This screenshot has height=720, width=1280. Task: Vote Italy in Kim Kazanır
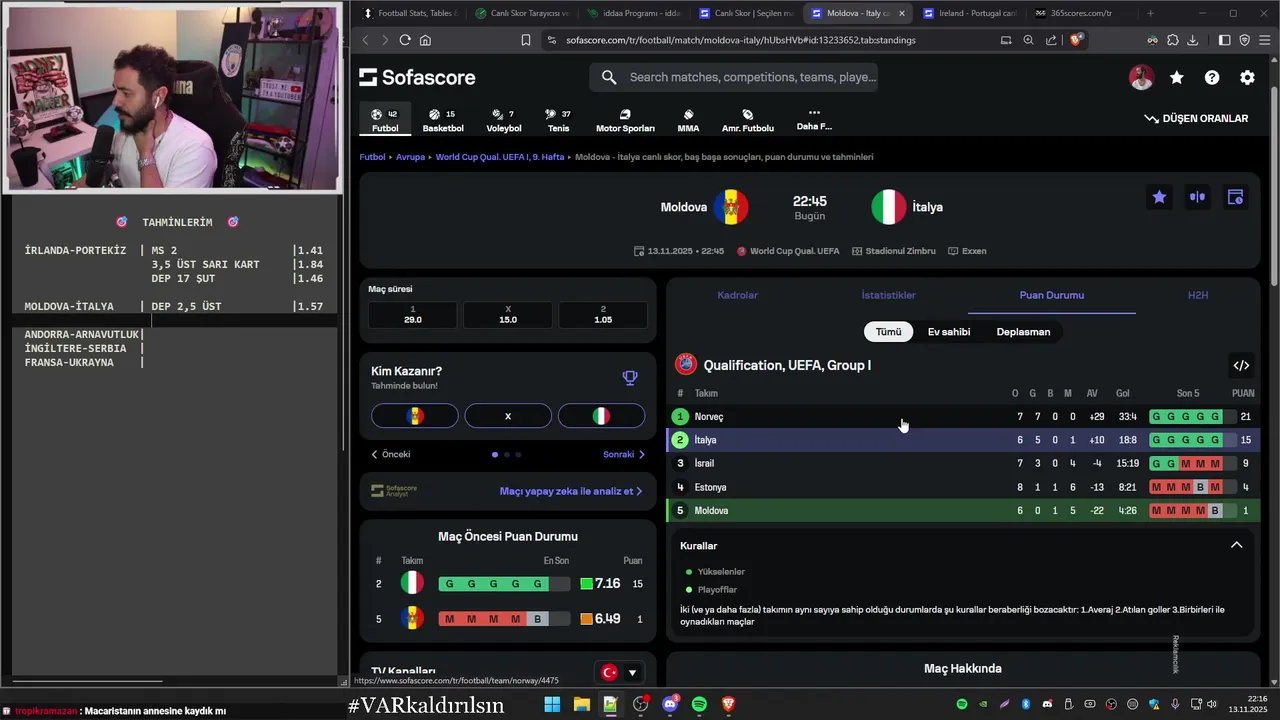(x=601, y=416)
